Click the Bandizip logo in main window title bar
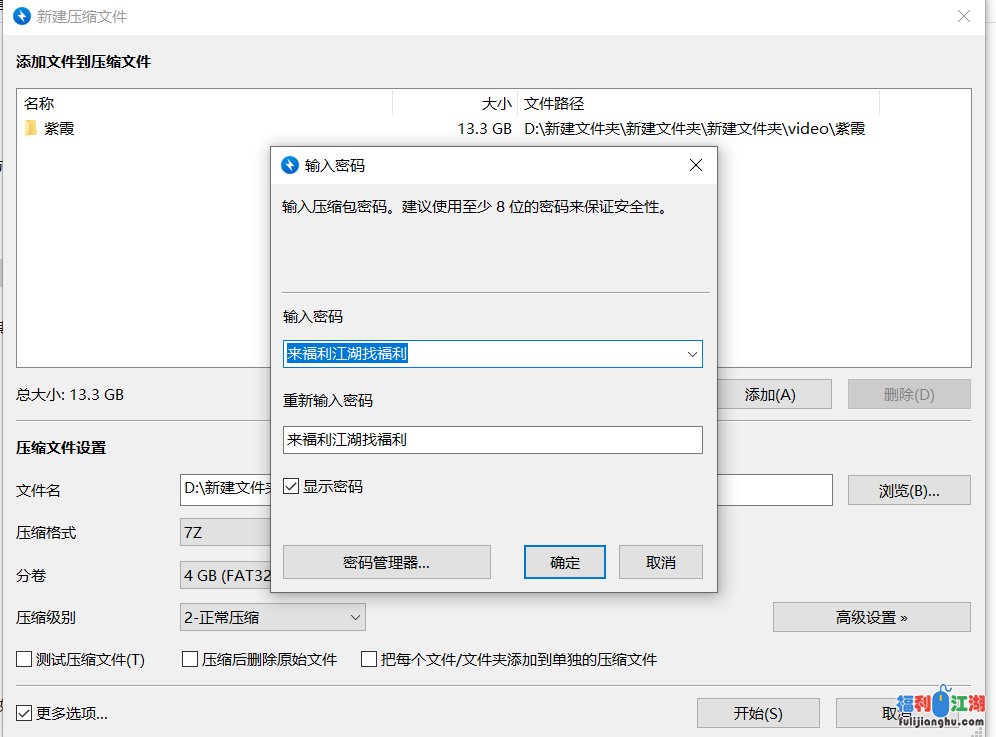The height and width of the screenshot is (737, 996). tap(21, 17)
